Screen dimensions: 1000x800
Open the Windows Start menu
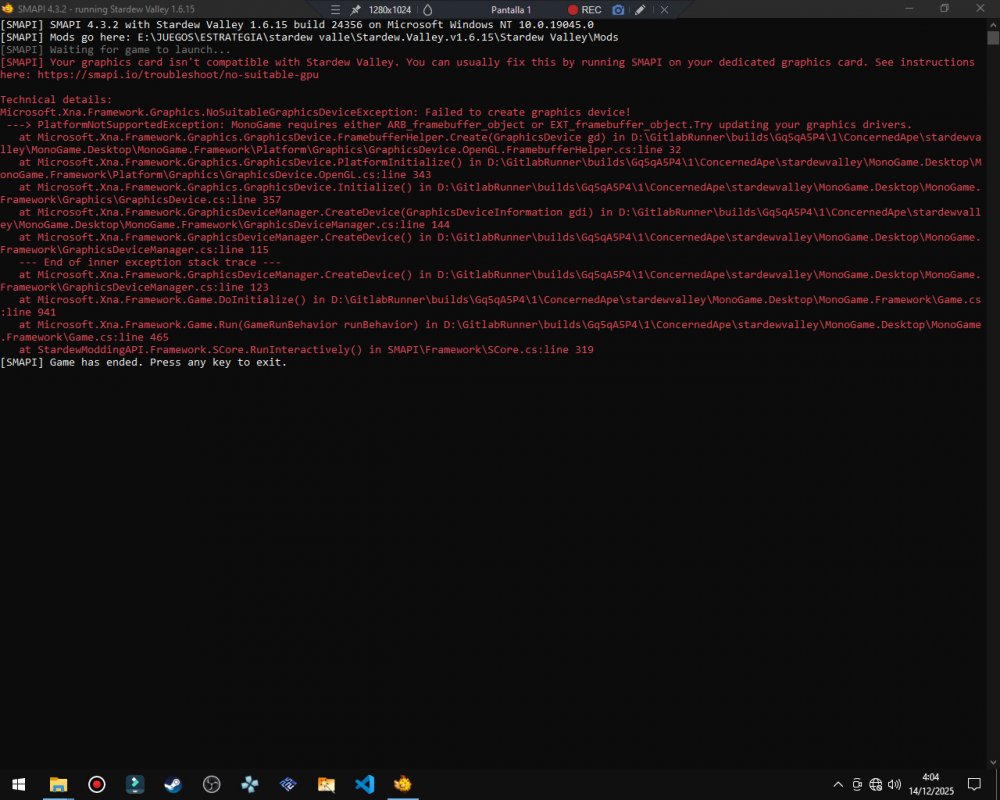18,784
